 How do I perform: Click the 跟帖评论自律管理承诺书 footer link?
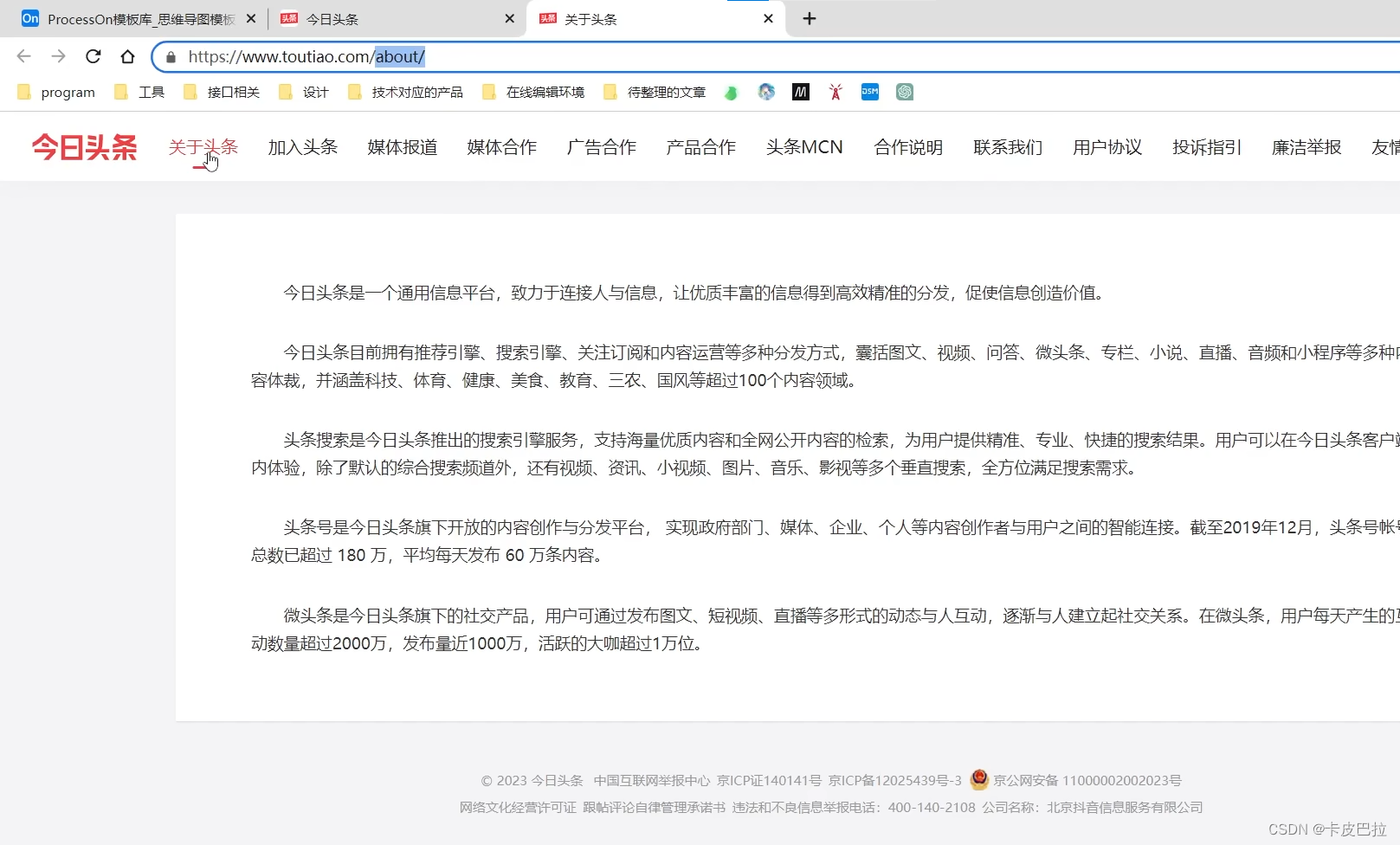tap(655, 808)
